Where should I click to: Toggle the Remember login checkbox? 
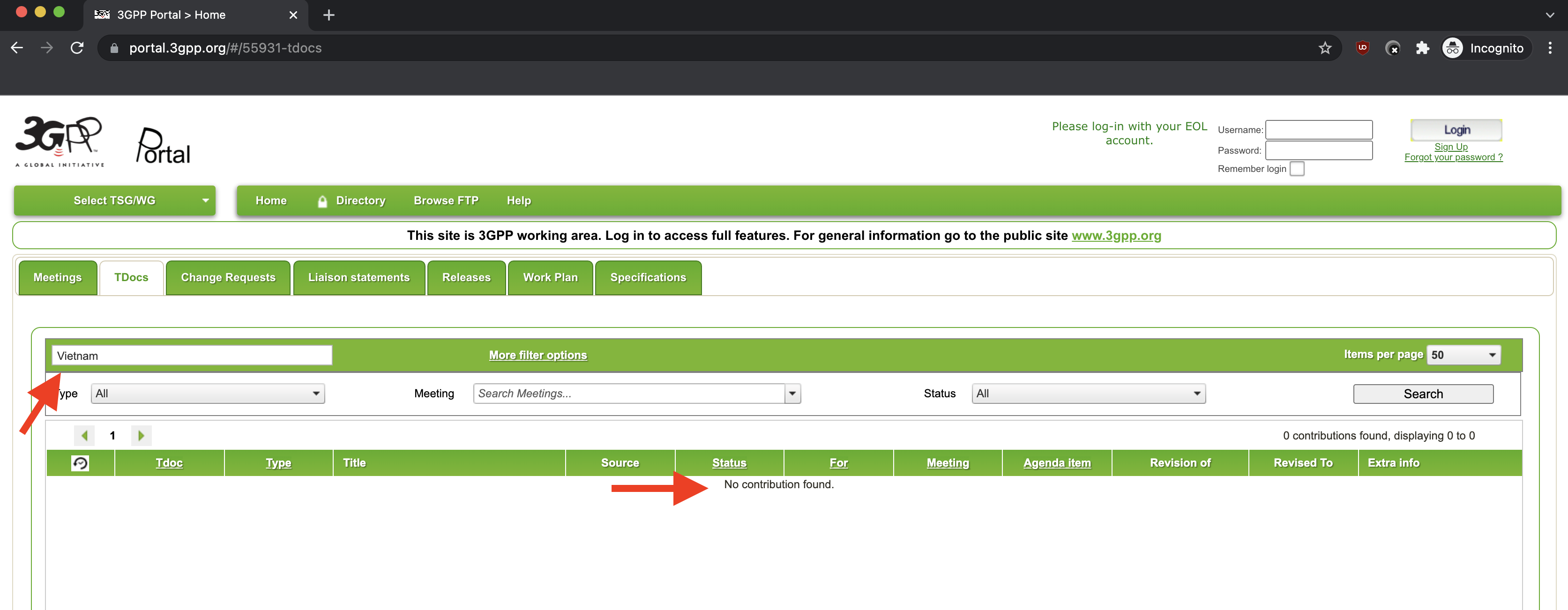click(1297, 169)
